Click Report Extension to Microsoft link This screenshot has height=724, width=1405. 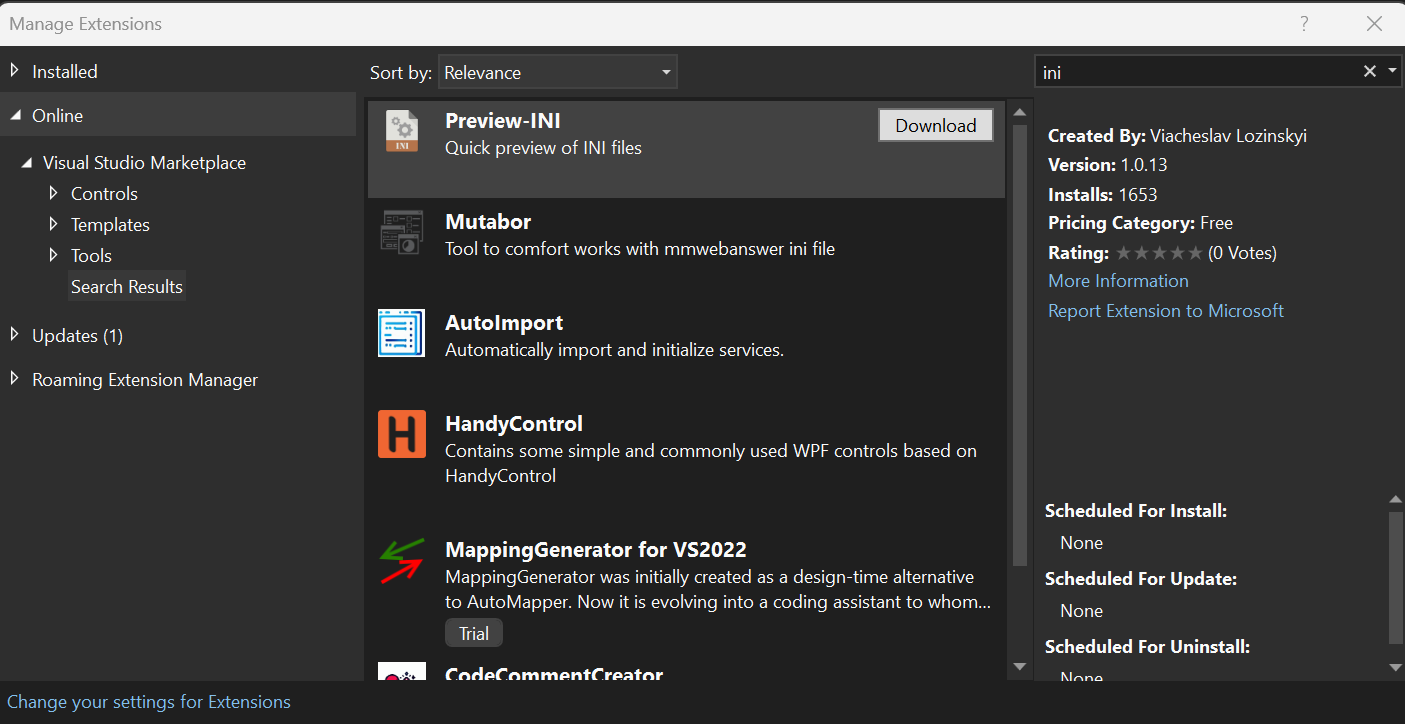pos(1166,311)
